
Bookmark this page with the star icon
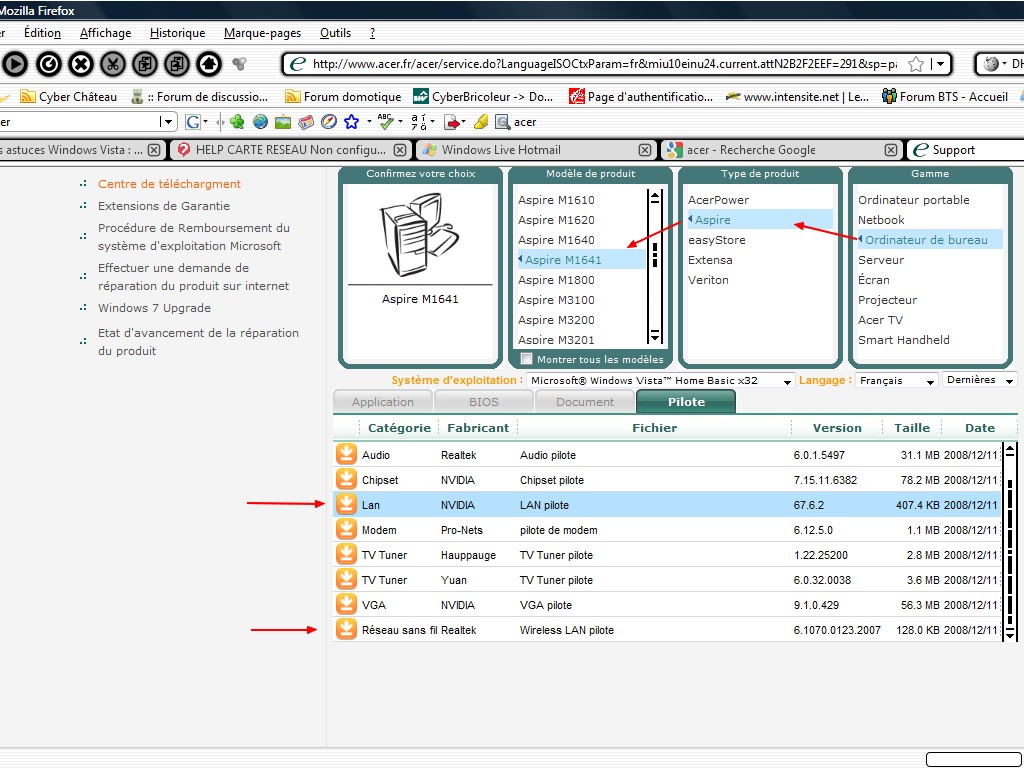pyautogui.click(x=915, y=64)
